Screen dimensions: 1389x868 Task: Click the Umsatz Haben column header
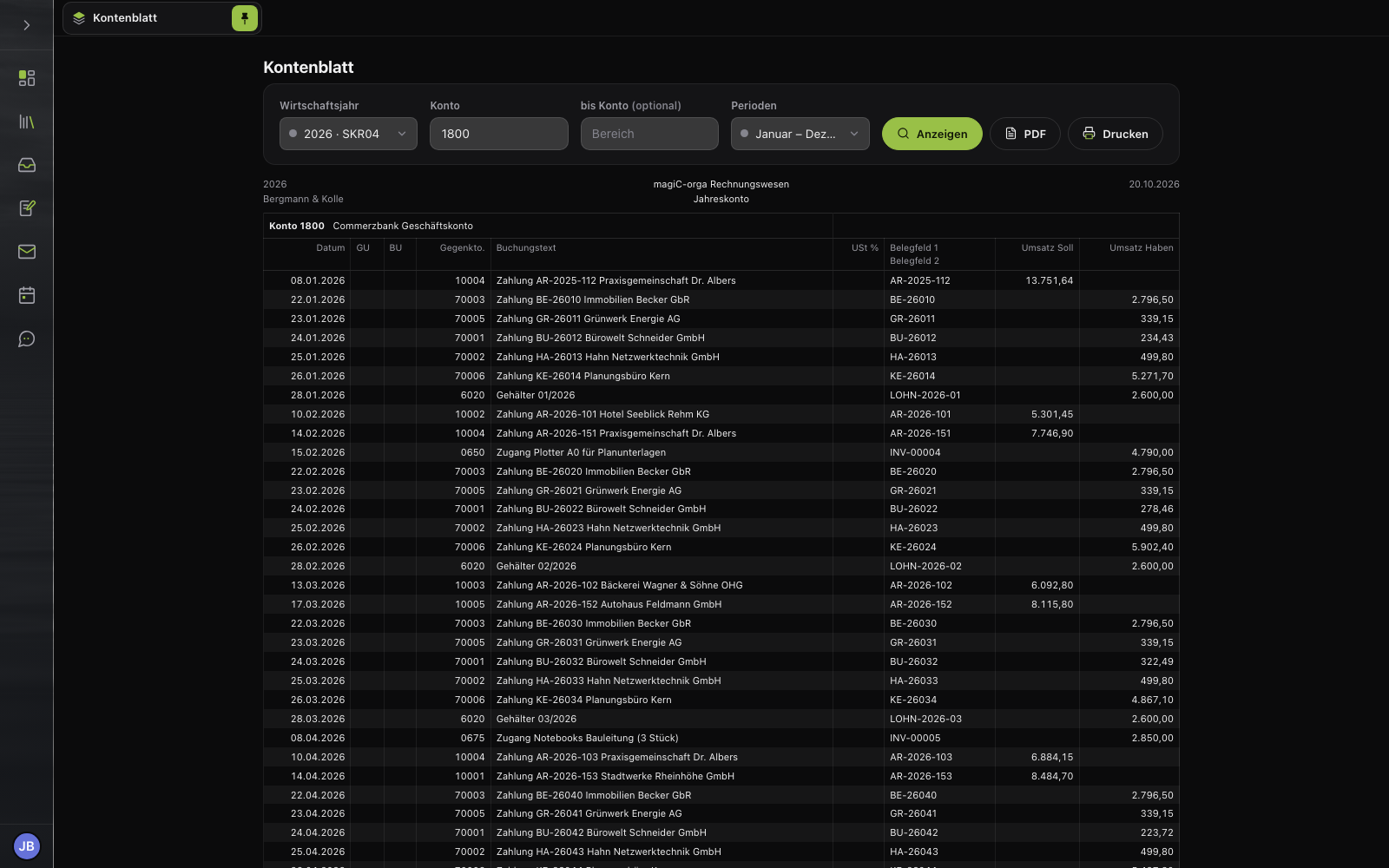tap(1141, 248)
